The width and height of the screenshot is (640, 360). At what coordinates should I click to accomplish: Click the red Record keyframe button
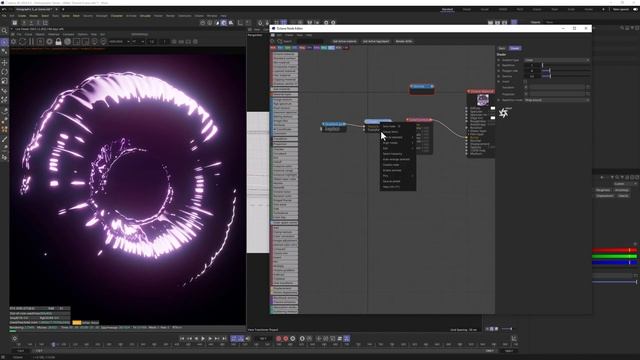(279, 339)
